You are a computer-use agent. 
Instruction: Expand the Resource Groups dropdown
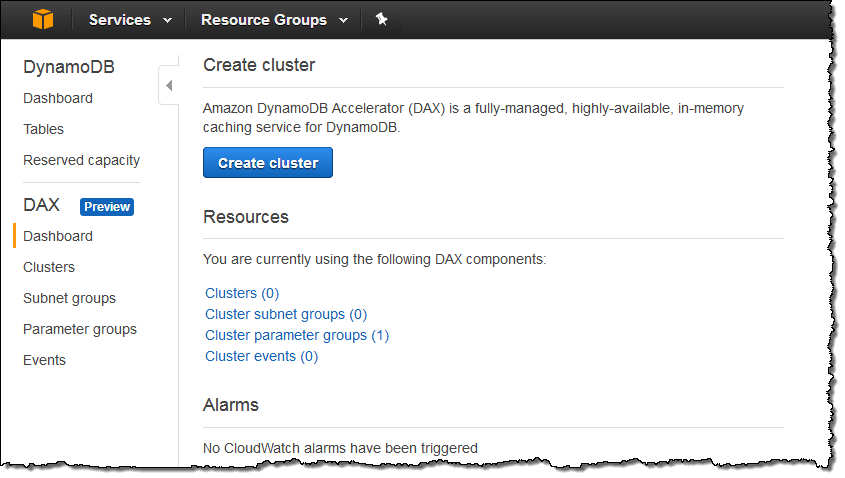274,20
